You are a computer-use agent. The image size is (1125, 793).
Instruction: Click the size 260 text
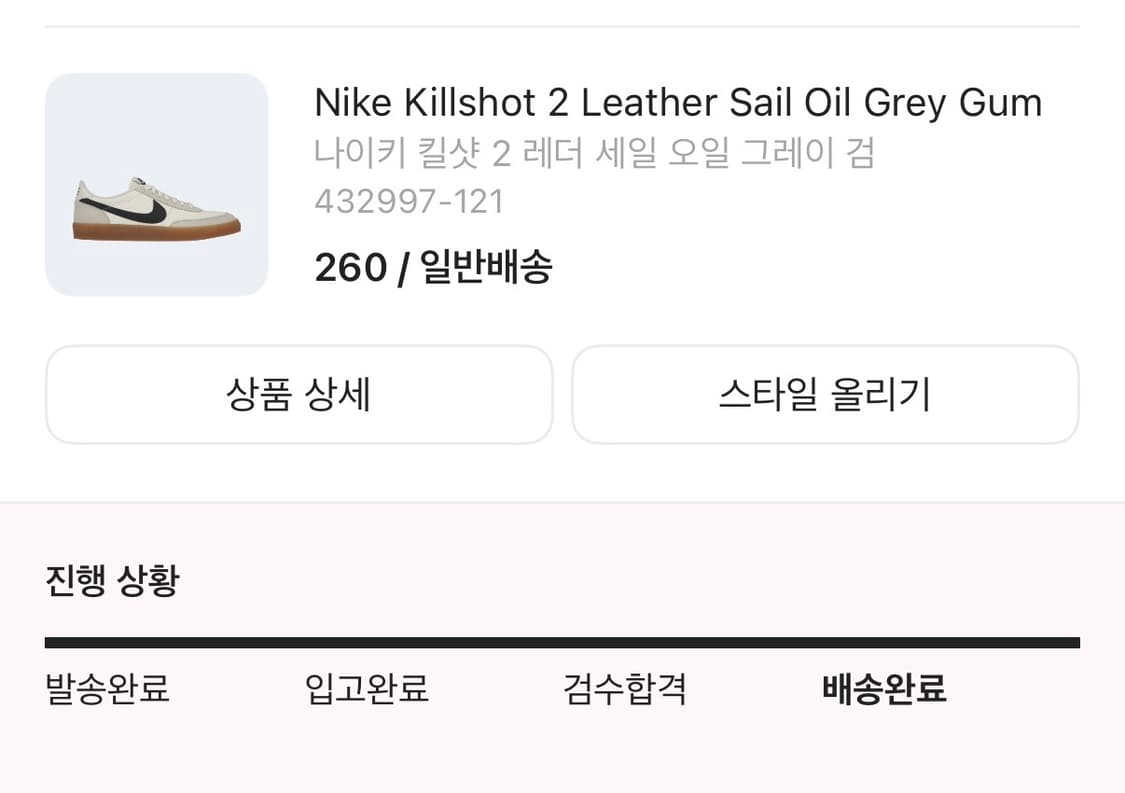click(350, 267)
